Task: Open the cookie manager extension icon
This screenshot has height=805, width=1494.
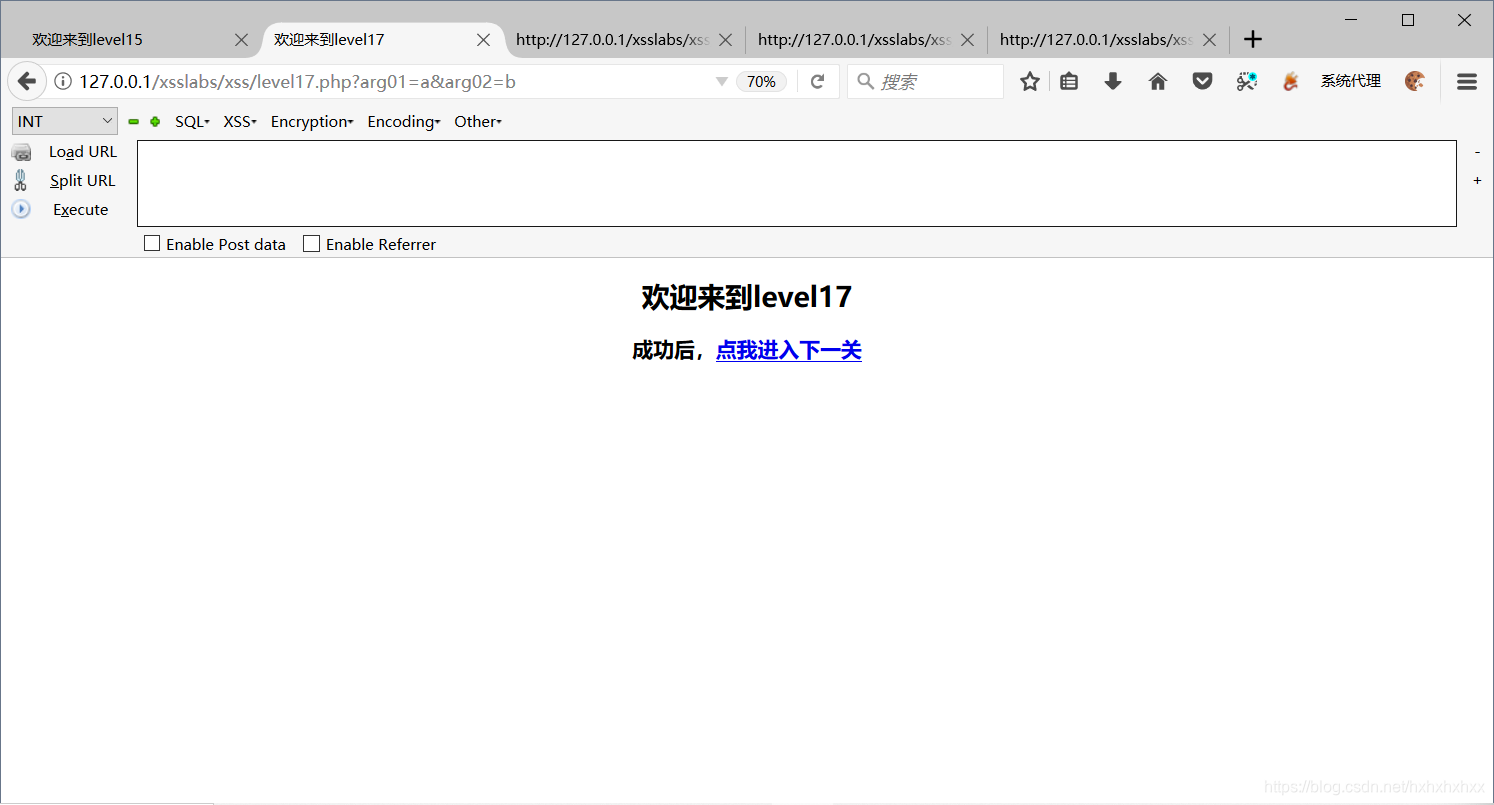Action: [1415, 82]
